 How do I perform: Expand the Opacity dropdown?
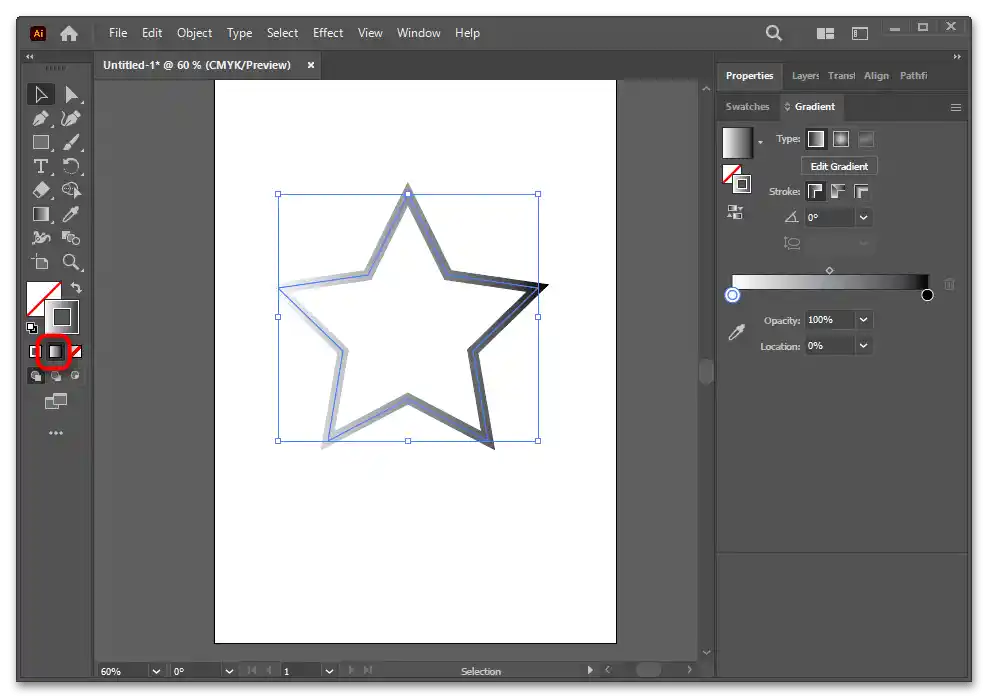[x=863, y=320]
